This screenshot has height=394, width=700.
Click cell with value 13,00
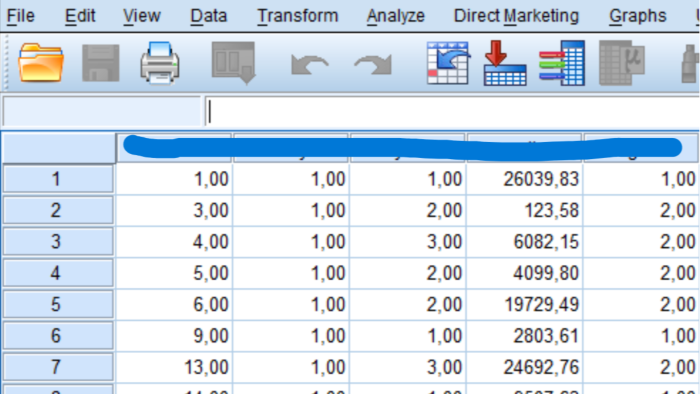click(x=174, y=367)
